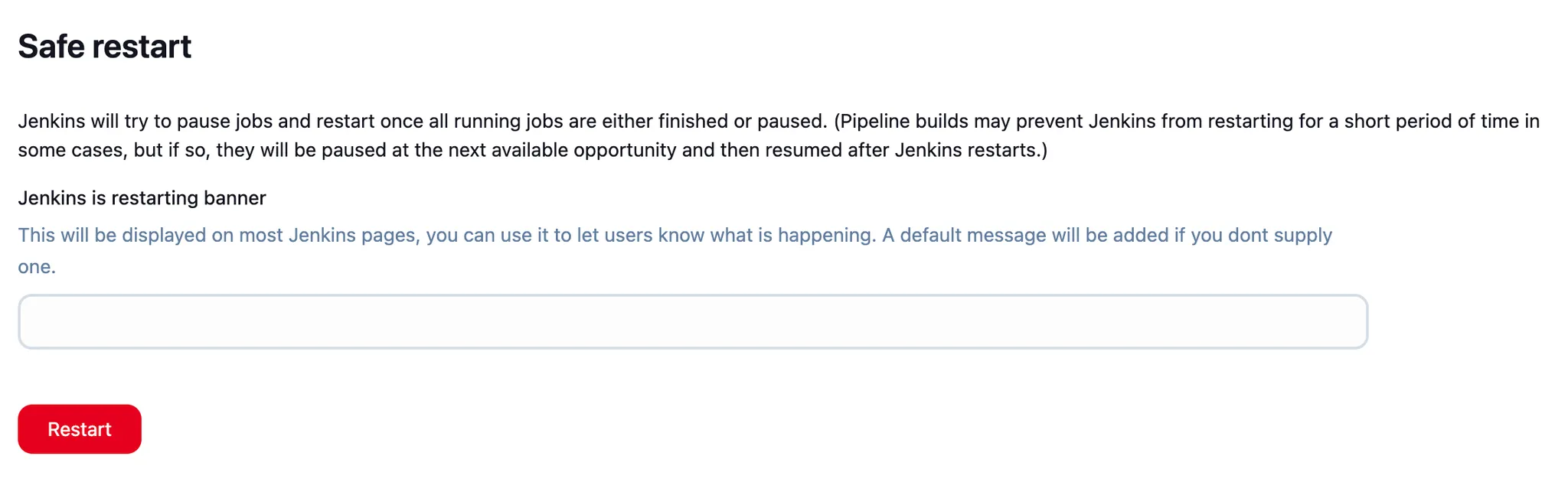Click the word 'Safe' in the heading
This screenshot has width=1568, height=482.
pos(51,47)
